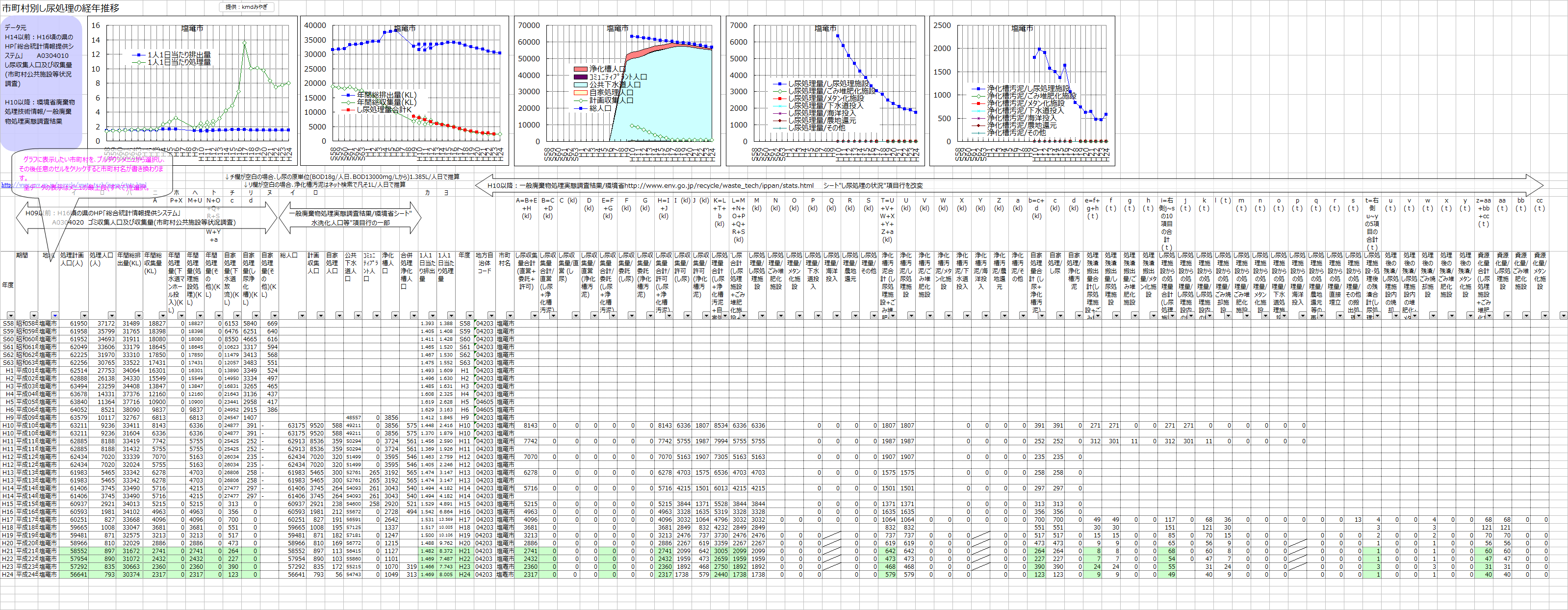Click the 計画収集人口 legend entry in the population chart
Image resolution: width=1568 pixels, height=610 pixels.
coord(603,101)
